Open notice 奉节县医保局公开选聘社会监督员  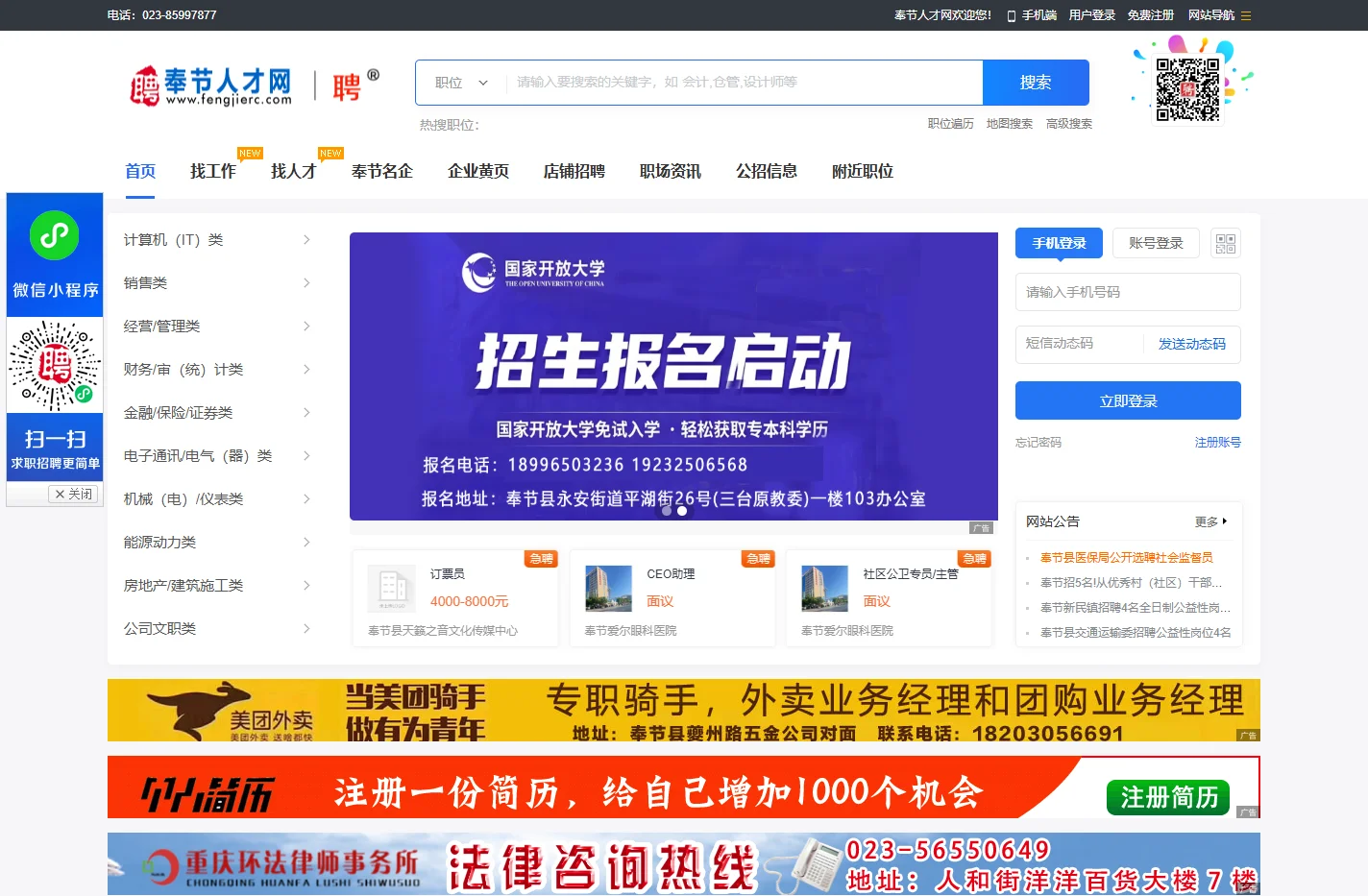coord(1126,558)
